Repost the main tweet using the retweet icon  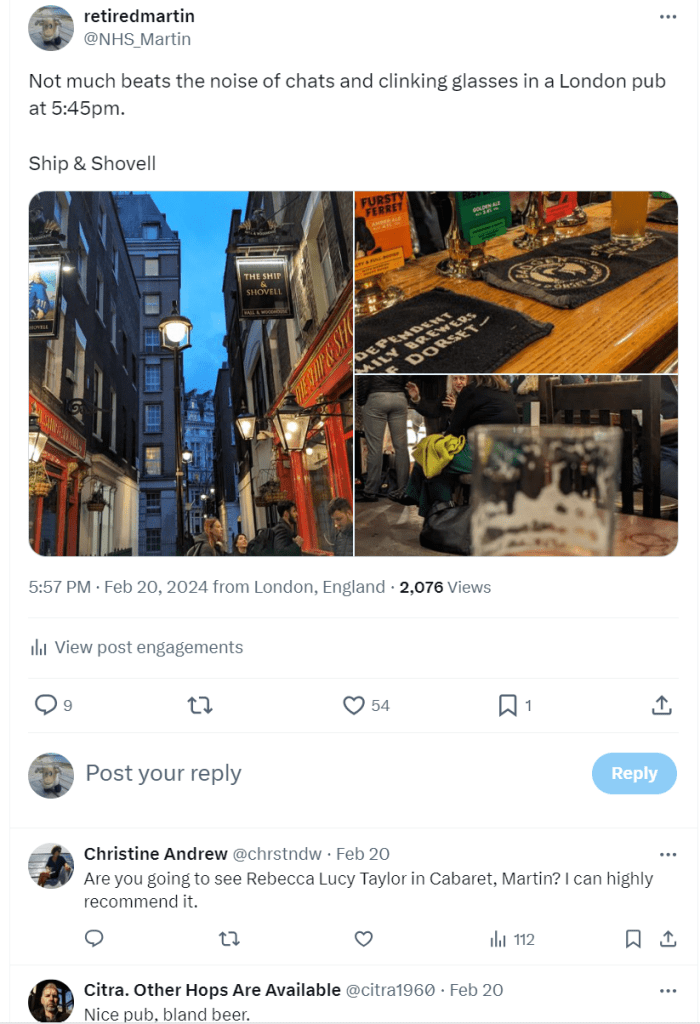[x=200, y=705]
